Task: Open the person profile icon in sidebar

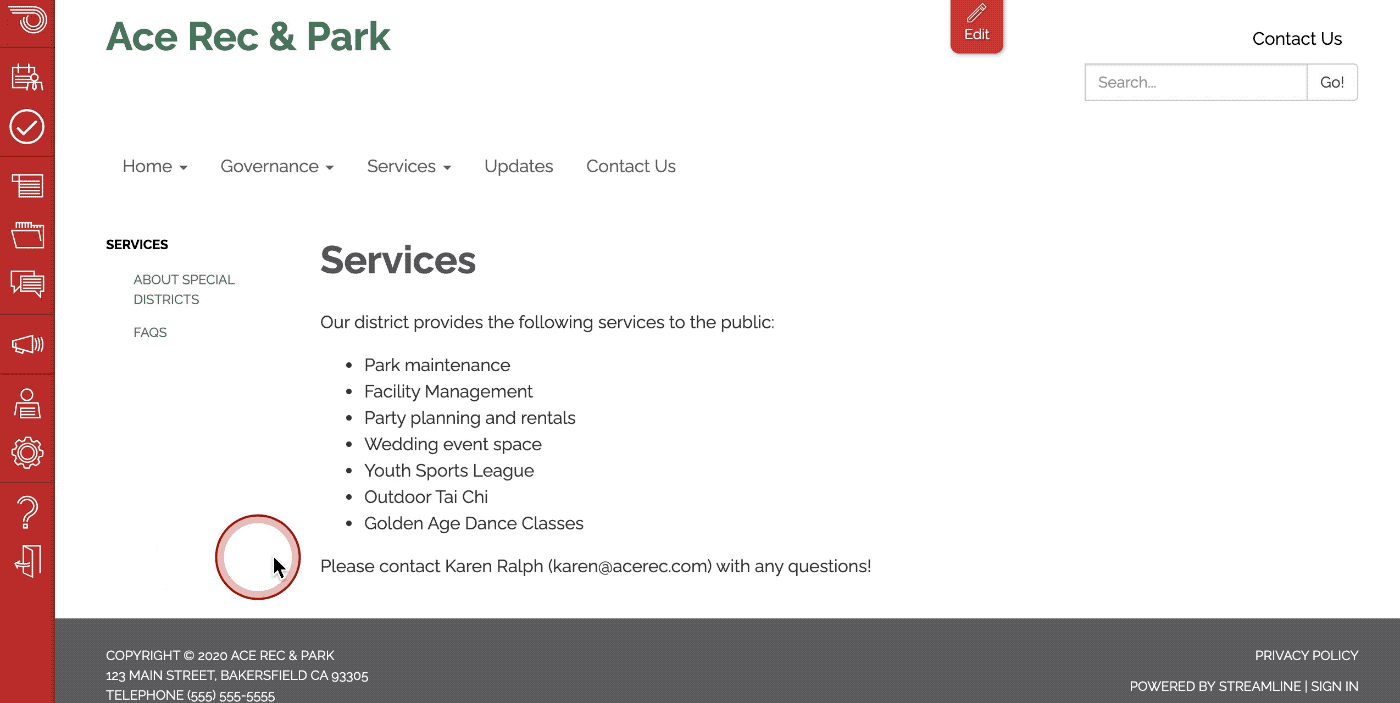Action: tap(27, 403)
